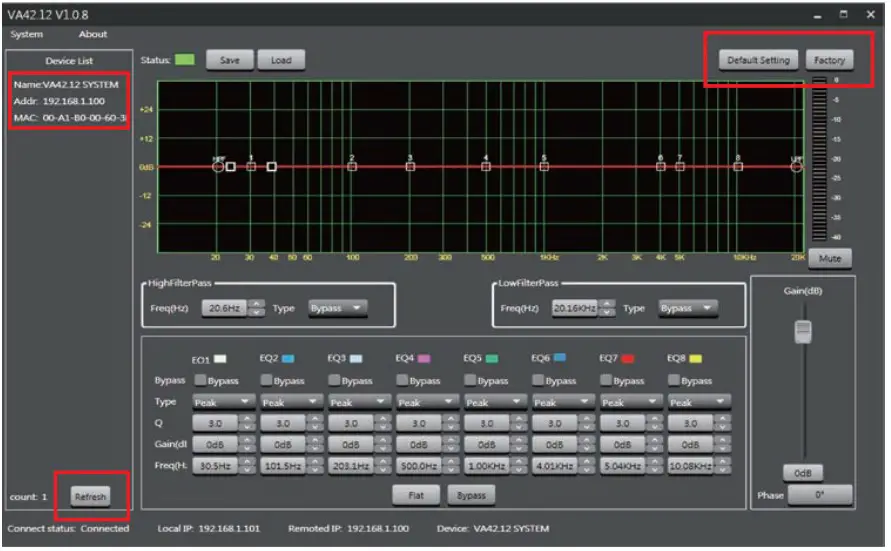
Task: Toggle the EQ6 Bypass checkbox
Action: [538, 380]
